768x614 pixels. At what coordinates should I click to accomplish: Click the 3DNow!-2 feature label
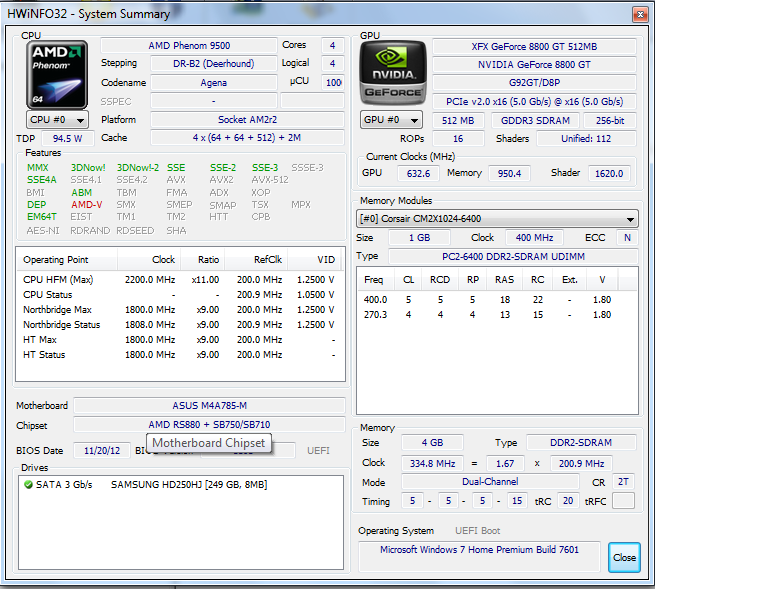coord(138,167)
